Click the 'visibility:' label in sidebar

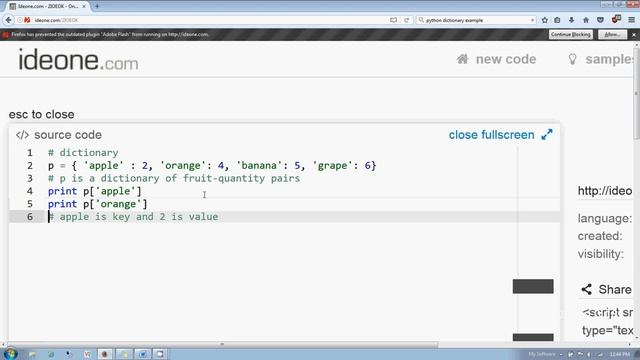pos(601,254)
